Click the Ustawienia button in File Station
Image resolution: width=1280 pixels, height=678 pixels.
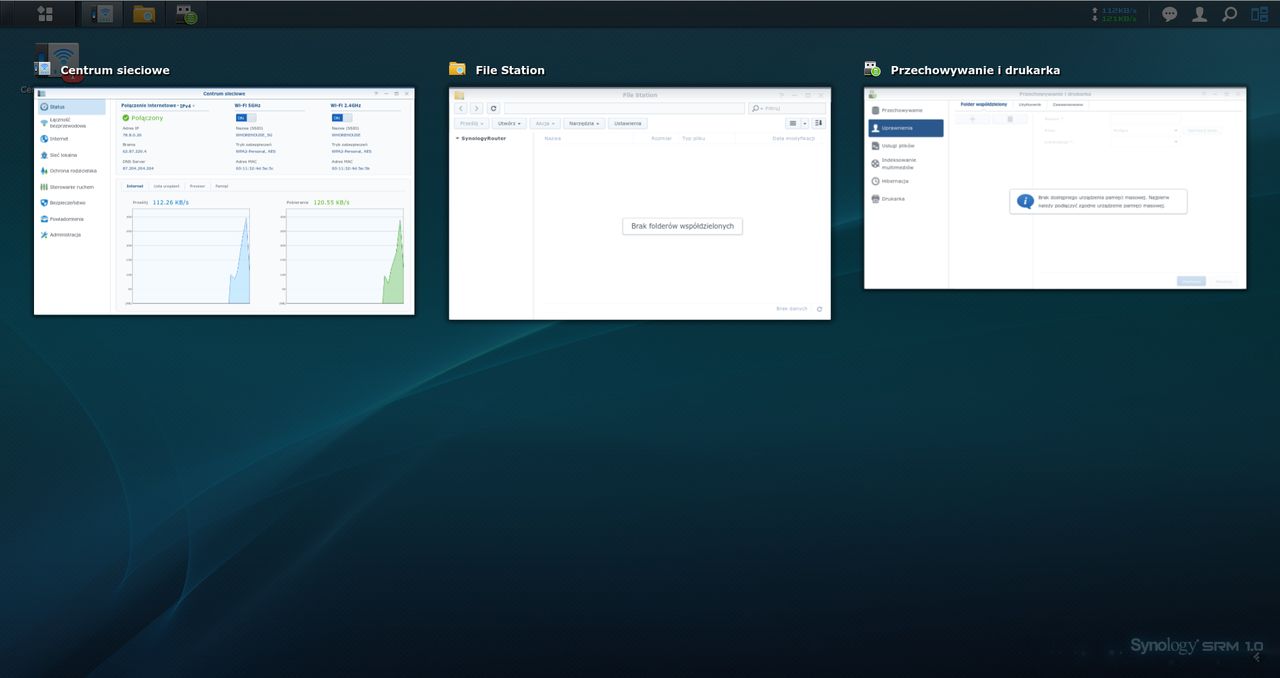(x=628, y=123)
